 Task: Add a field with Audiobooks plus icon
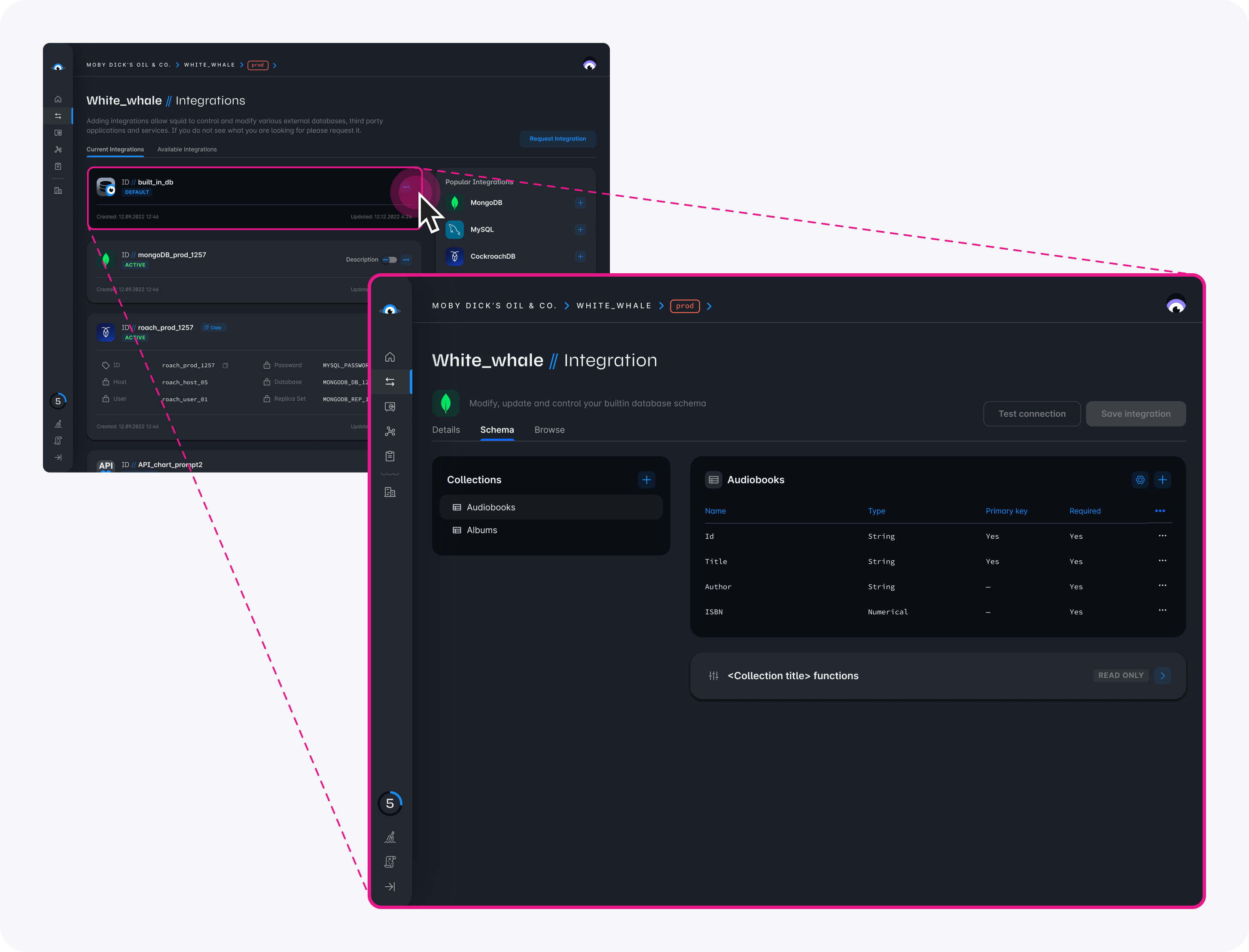(1162, 480)
